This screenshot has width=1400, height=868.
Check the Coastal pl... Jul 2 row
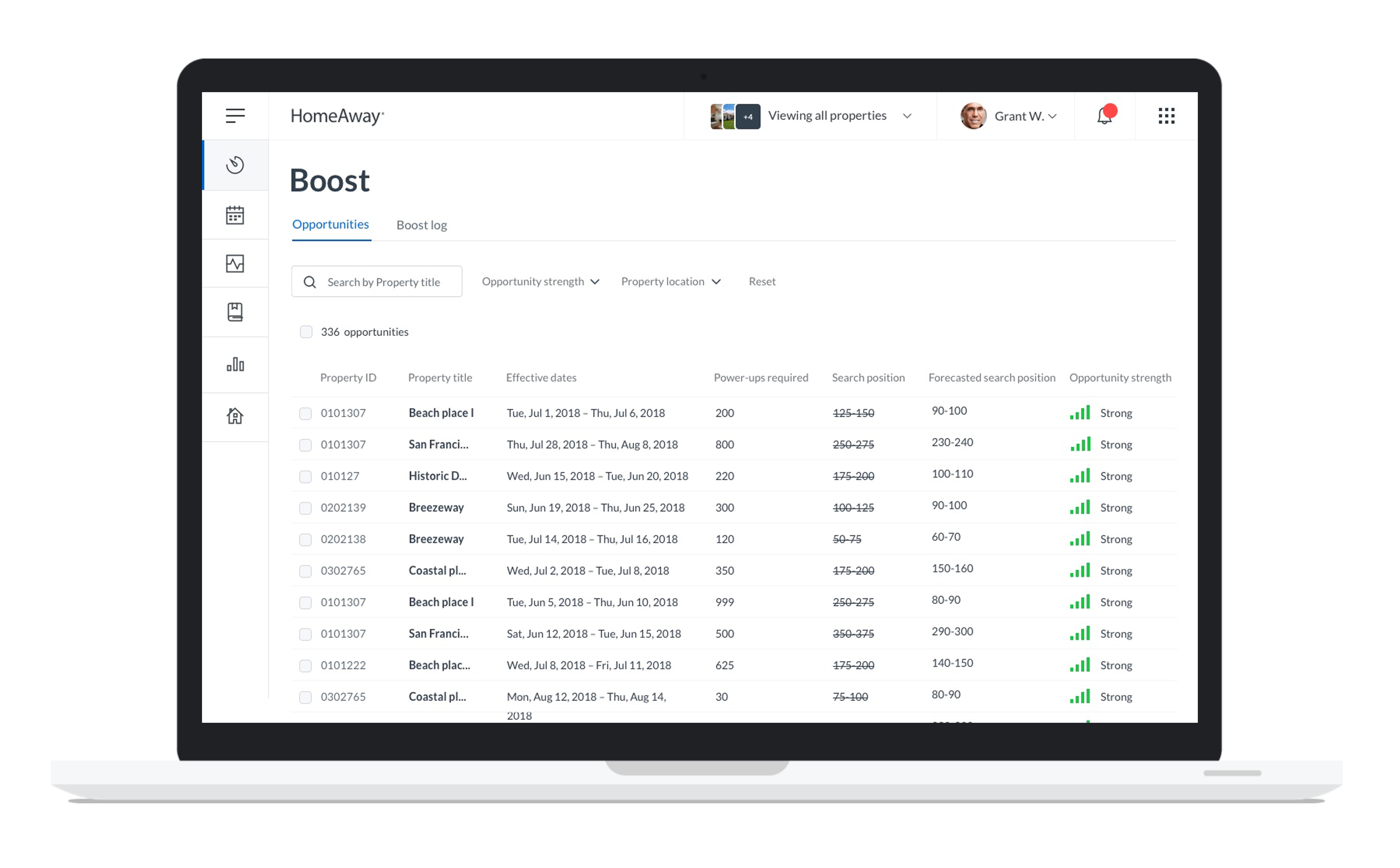pos(305,571)
